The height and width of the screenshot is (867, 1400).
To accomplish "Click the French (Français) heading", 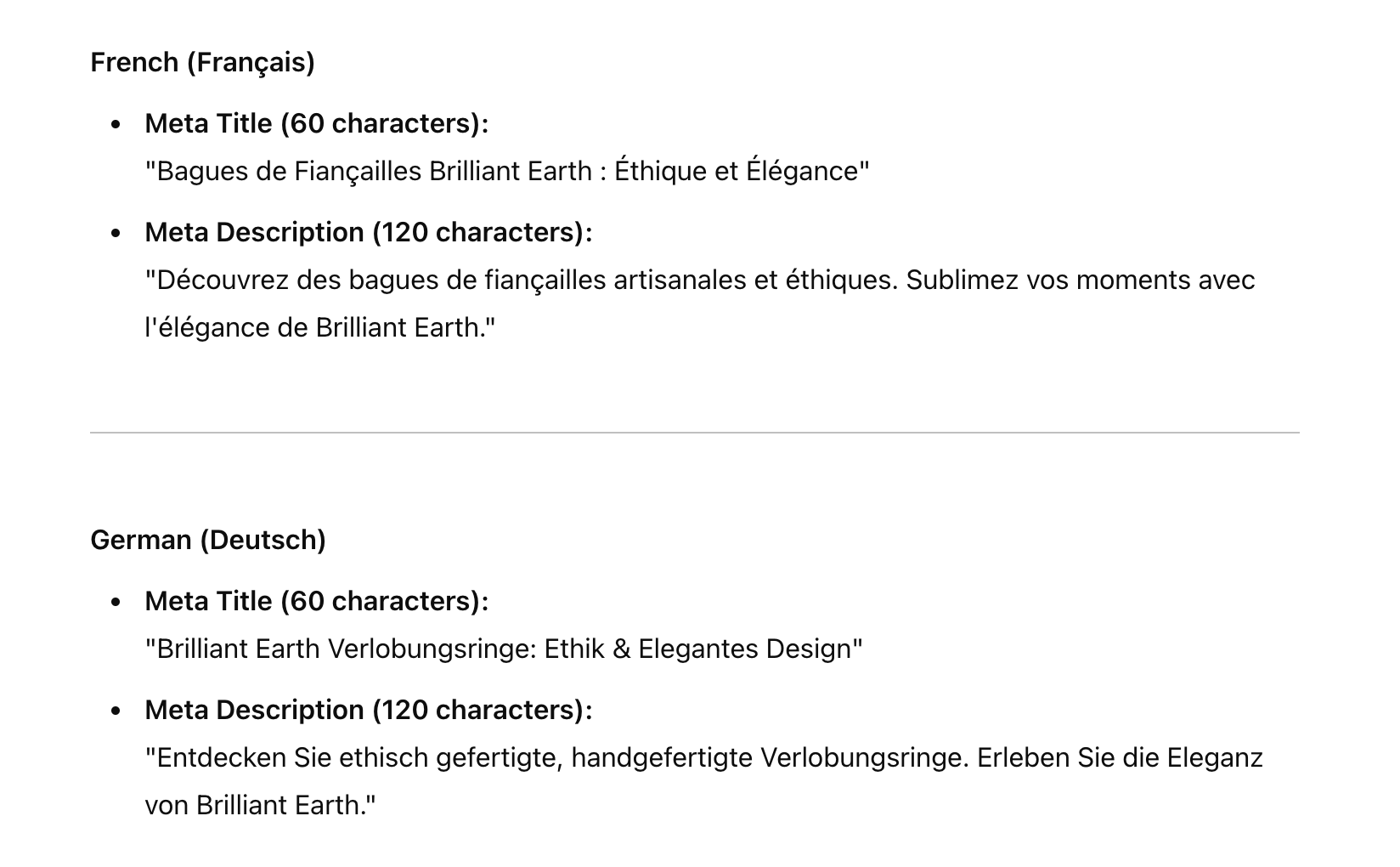I will click(202, 62).
